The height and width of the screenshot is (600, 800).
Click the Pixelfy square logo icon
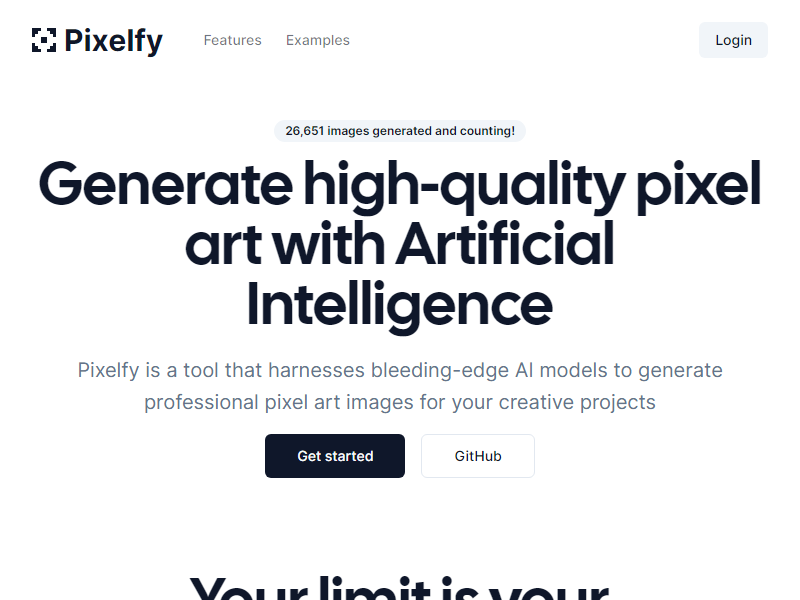pyautogui.click(x=44, y=40)
